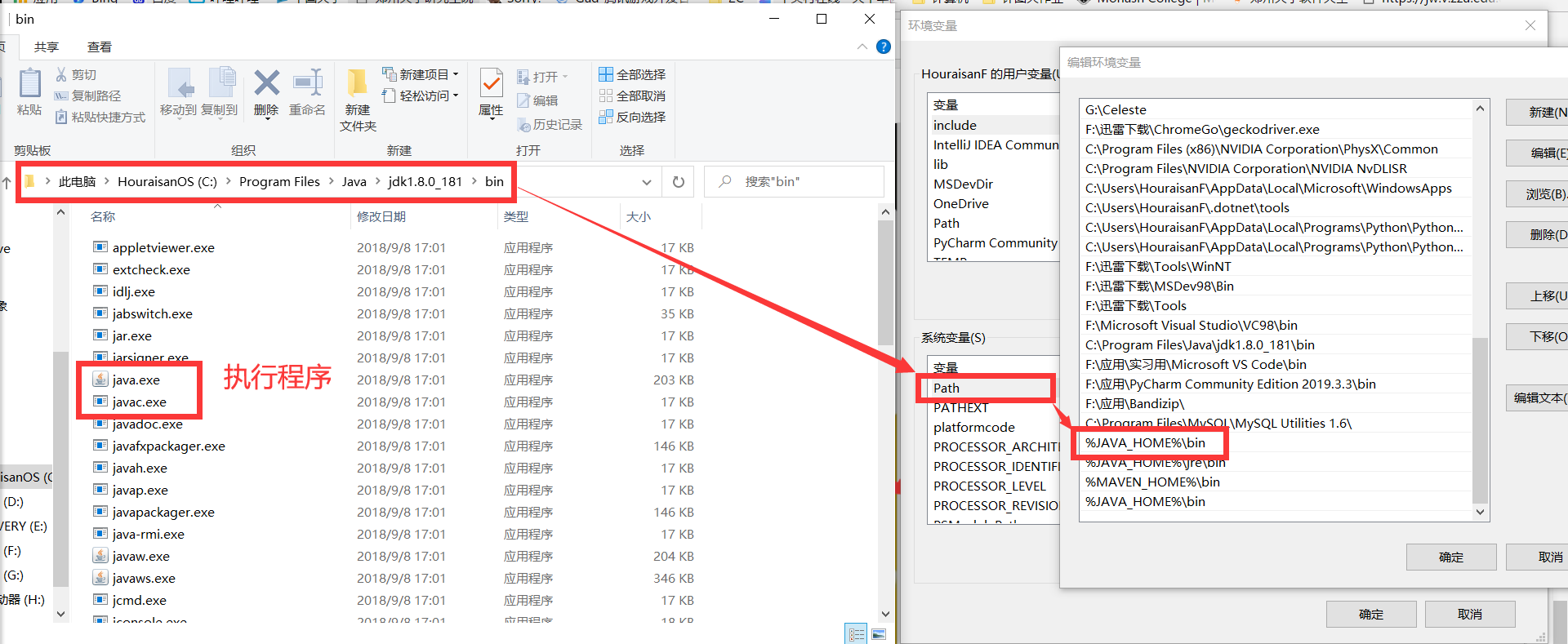Select 剪切 (Cut) in the clipboard group
The width and height of the screenshot is (1568, 644).
pos(76,75)
